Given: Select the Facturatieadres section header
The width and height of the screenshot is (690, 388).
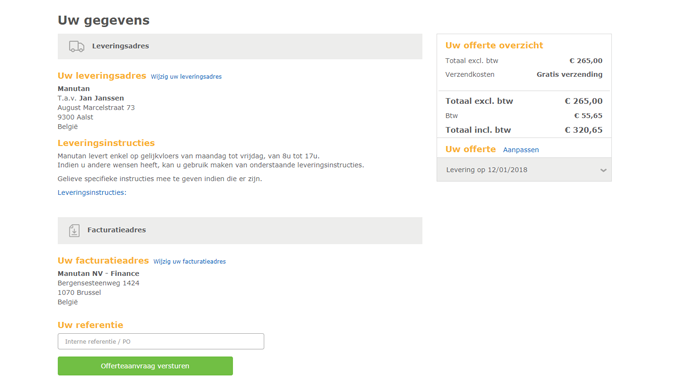Looking at the screenshot, I should pos(240,230).
